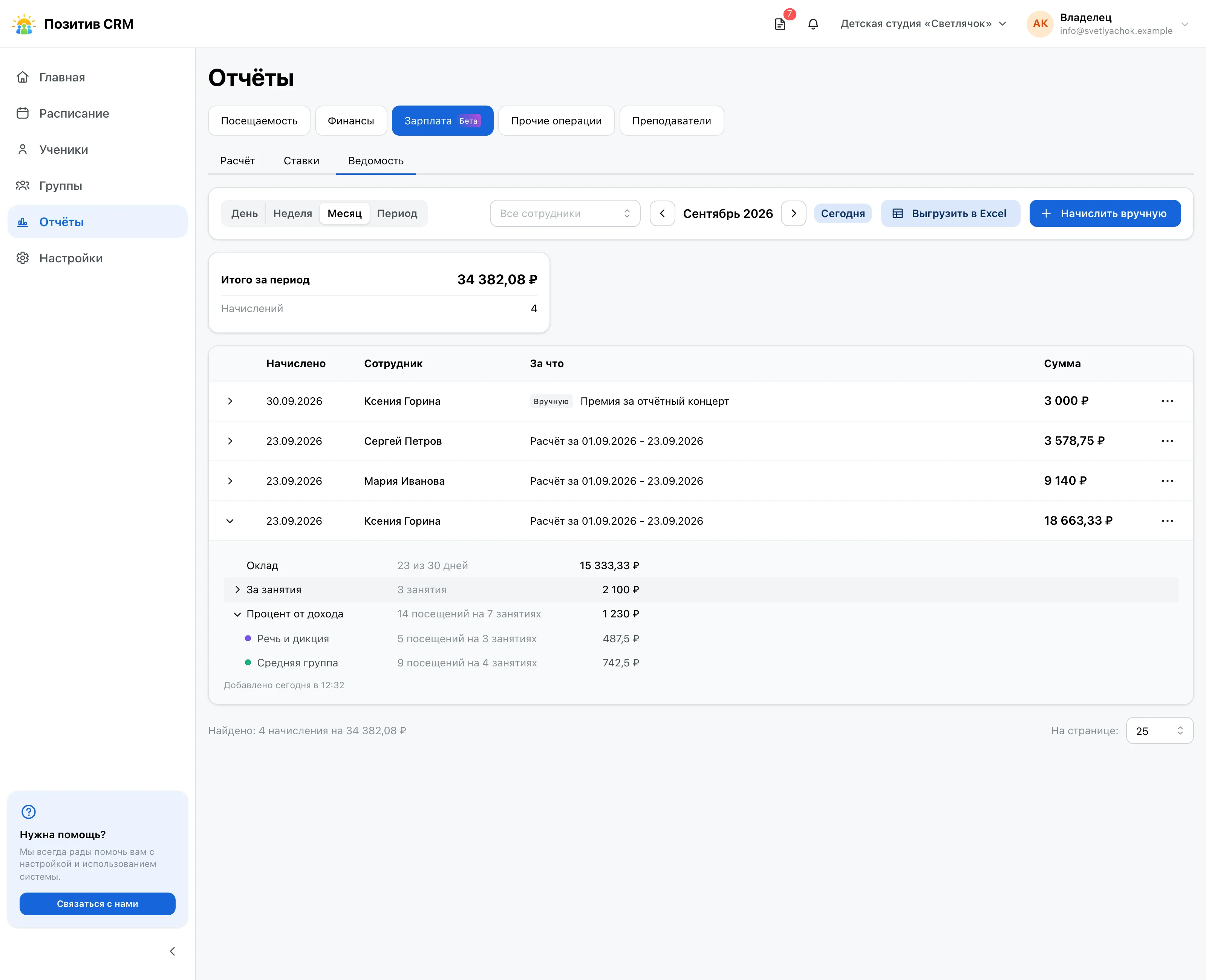Select Период custom range view
Image resolution: width=1206 pixels, height=980 pixels.
tap(397, 213)
